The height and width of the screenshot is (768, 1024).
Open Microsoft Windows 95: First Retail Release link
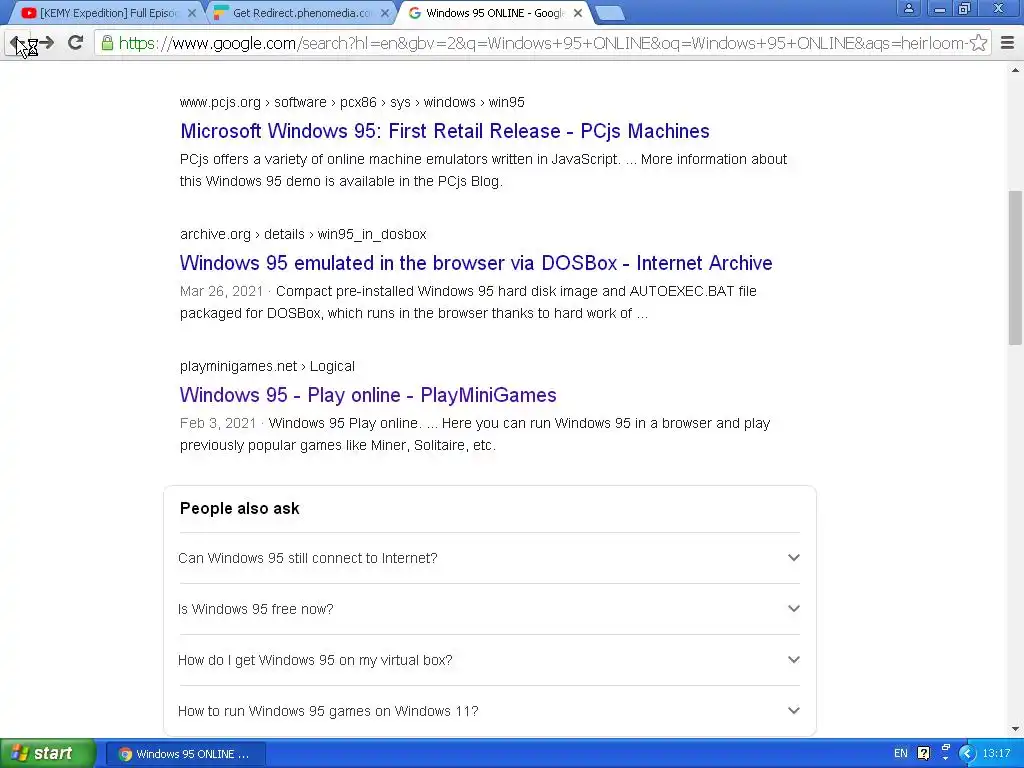point(445,131)
